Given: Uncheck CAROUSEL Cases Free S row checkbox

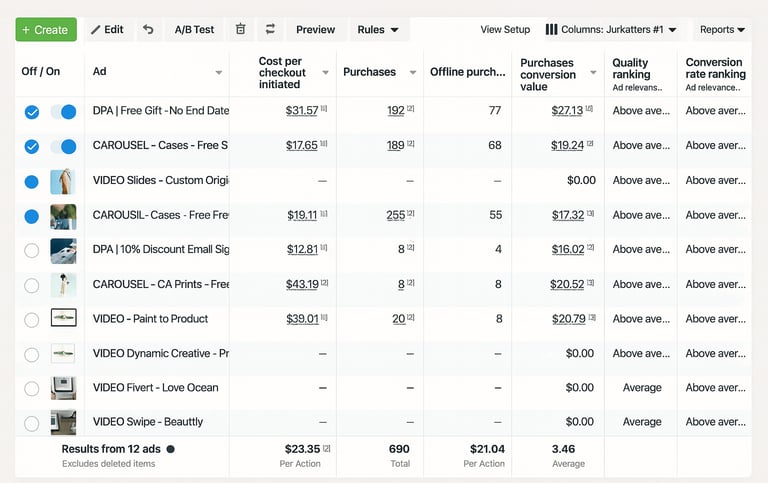Looking at the screenshot, I should [32, 146].
